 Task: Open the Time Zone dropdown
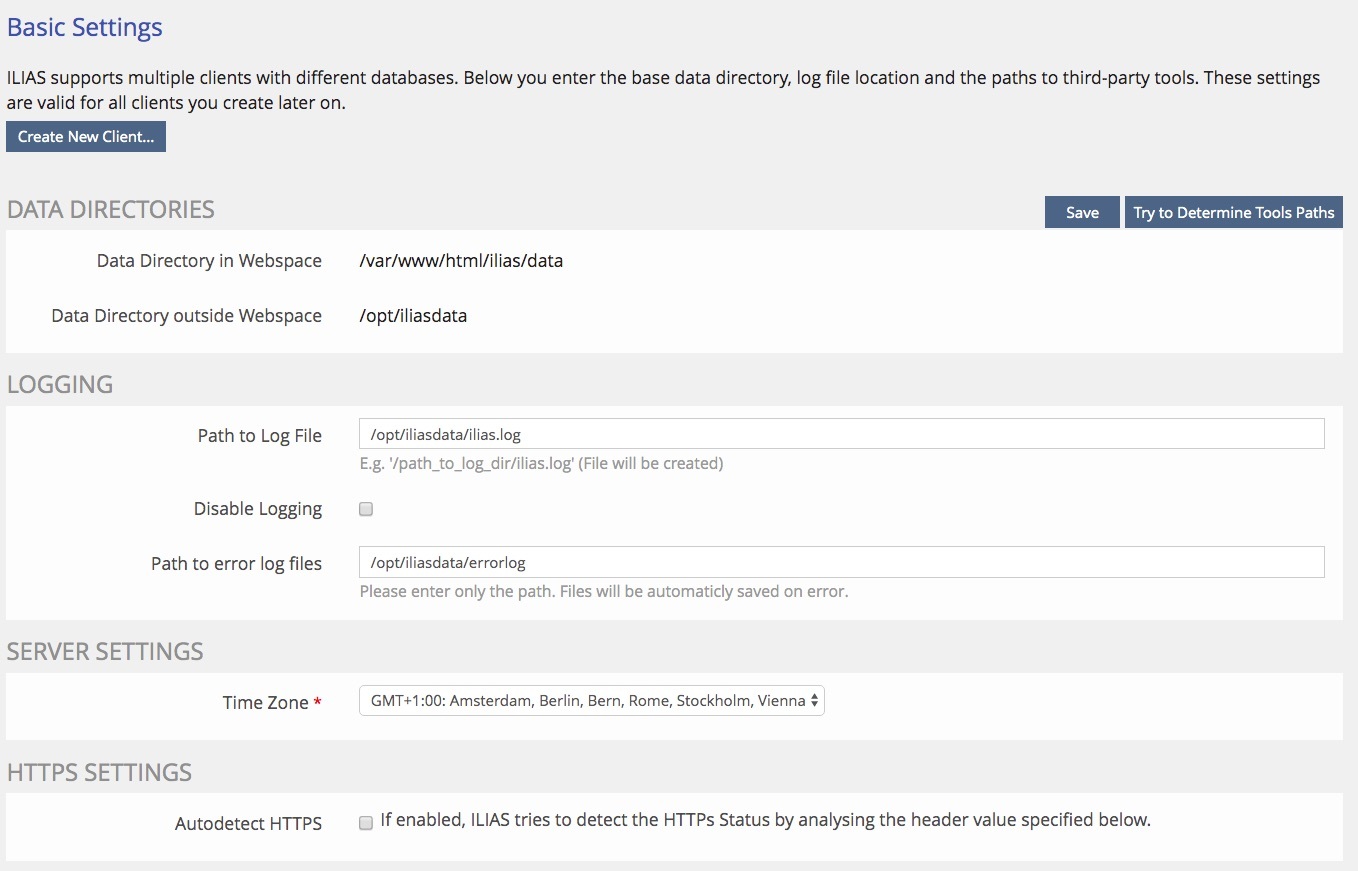click(591, 701)
